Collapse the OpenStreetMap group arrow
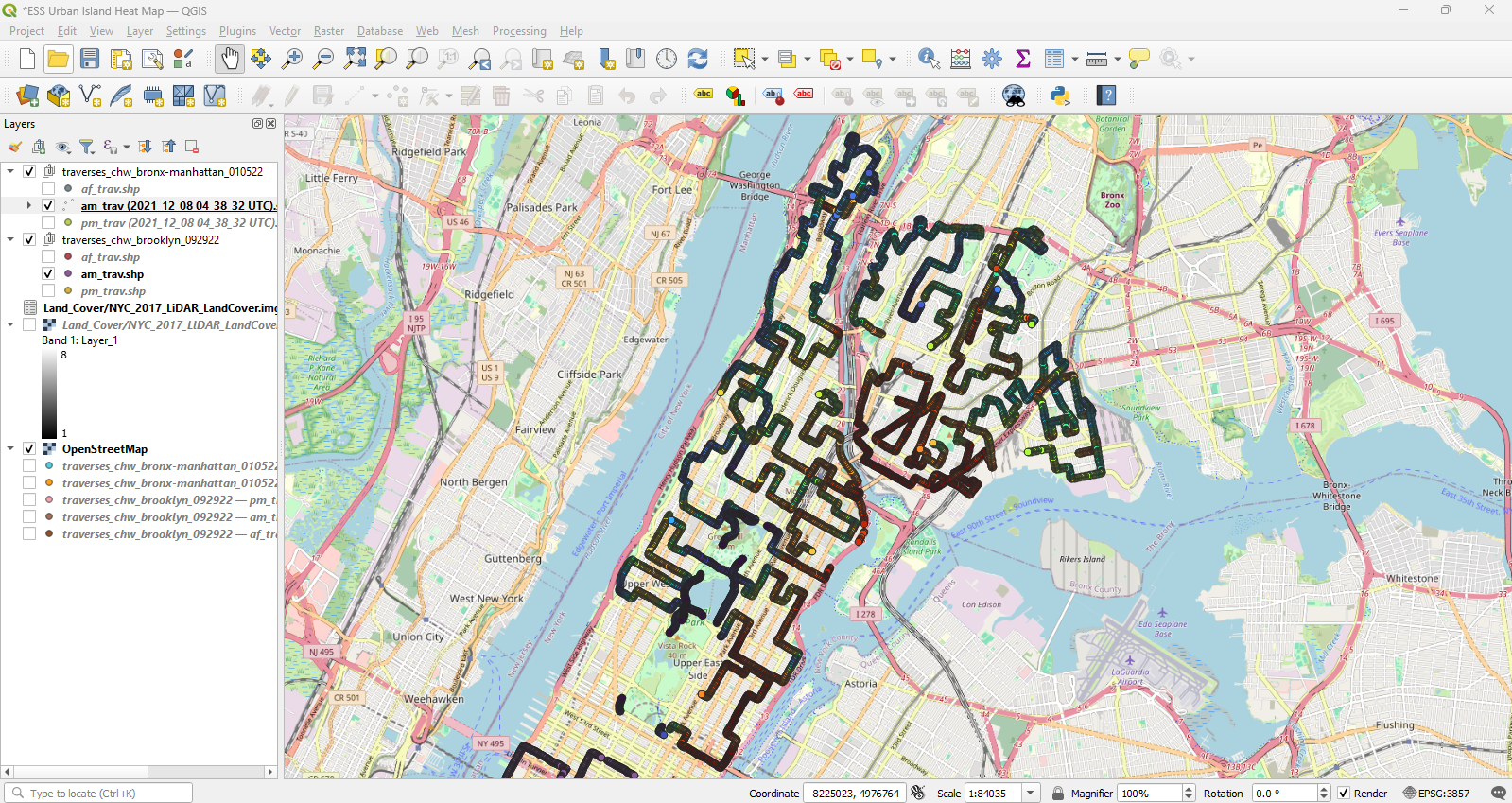Viewport: 1512px width, 803px height. point(10,449)
